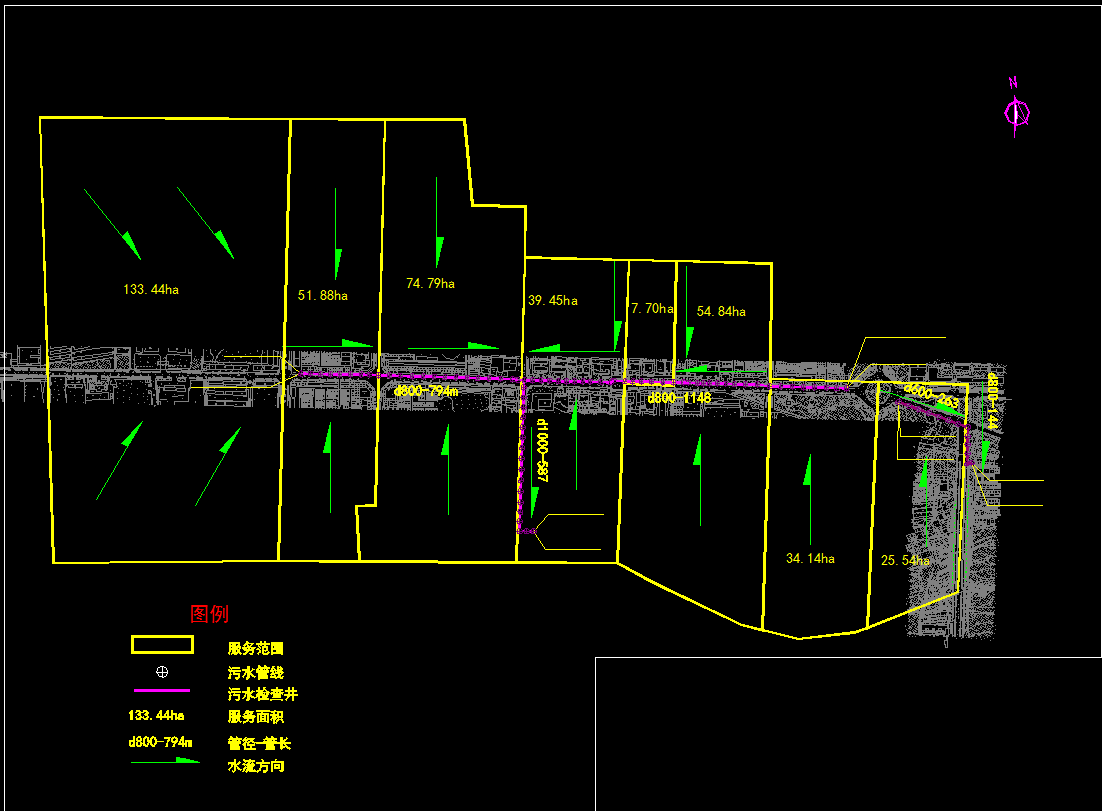Click the 34.14ha area label
The width and height of the screenshot is (1102, 811).
[810, 559]
